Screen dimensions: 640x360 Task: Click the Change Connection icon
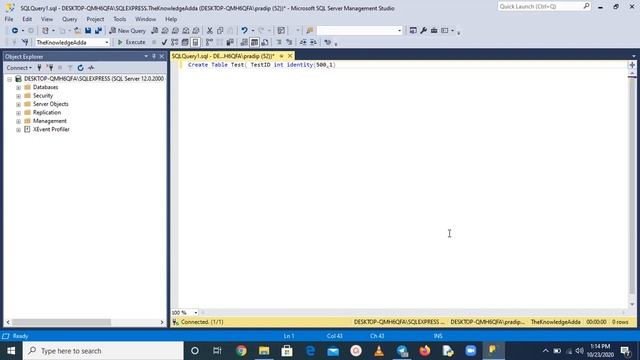coord(25,42)
